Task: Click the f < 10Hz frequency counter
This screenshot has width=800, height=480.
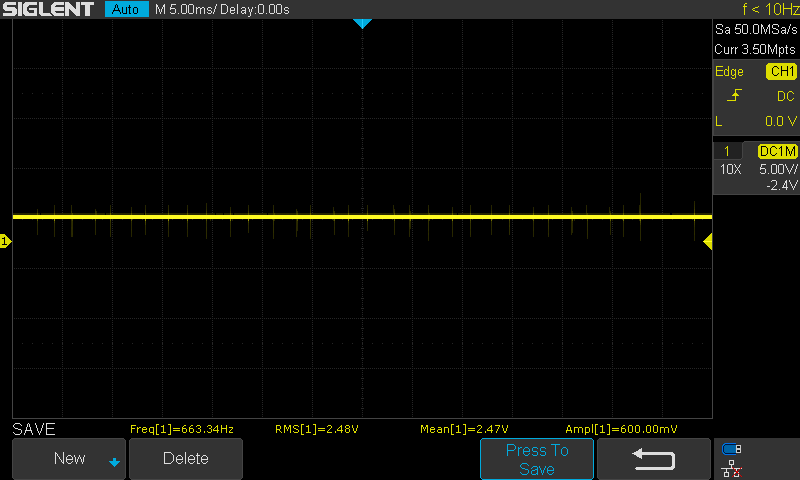Action: coord(771,9)
